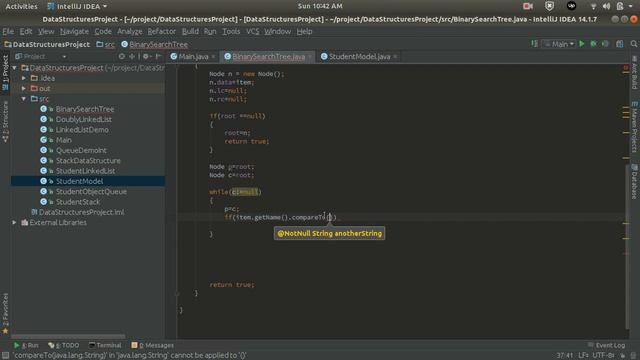This screenshot has width=640, height=360.
Task: Click src breadcrumb in navigation bar
Action: [106, 44]
